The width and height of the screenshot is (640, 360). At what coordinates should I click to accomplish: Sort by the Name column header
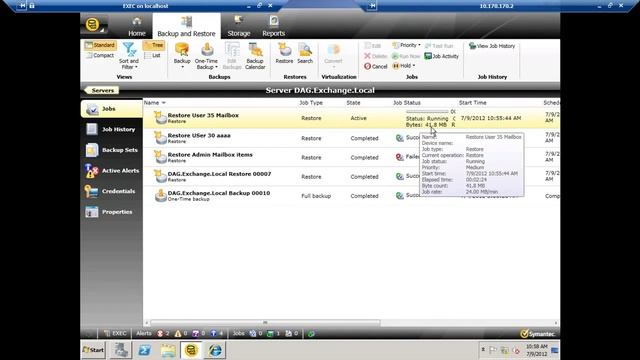pyautogui.click(x=151, y=103)
